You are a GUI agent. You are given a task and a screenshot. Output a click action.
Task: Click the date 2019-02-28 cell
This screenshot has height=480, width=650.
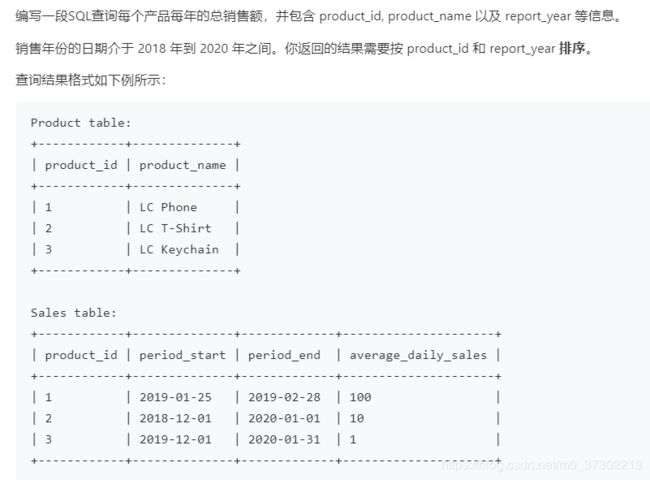point(284,397)
